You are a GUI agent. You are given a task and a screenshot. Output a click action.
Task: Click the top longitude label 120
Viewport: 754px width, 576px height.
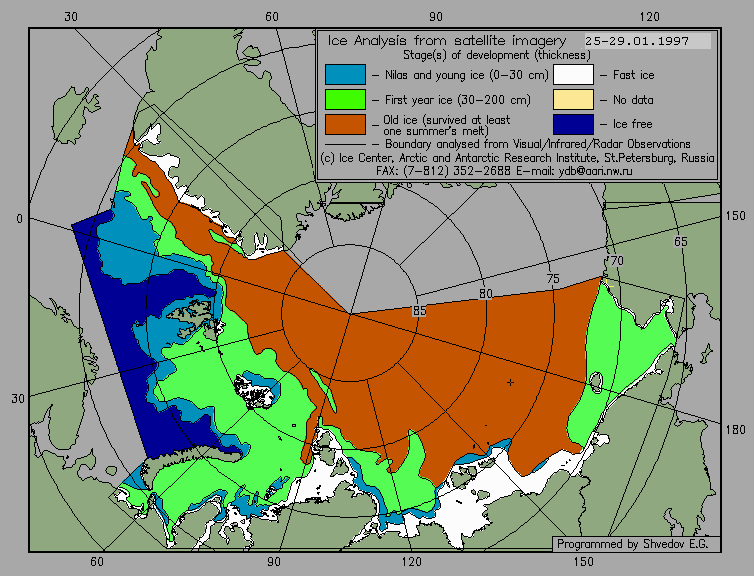click(x=650, y=17)
